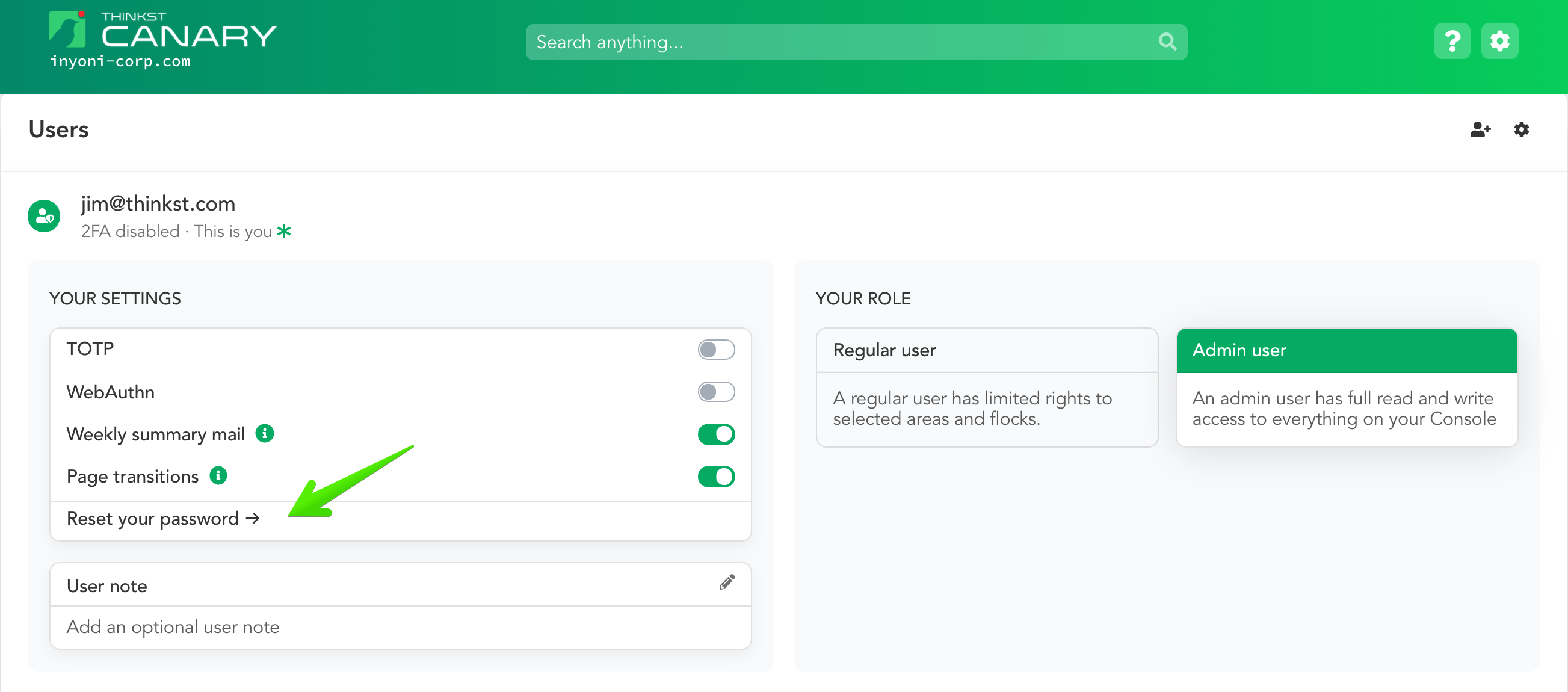This screenshot has height=692, width=1568.
Task: Click the Weekly summary mail label
Action: coord(156,434)
